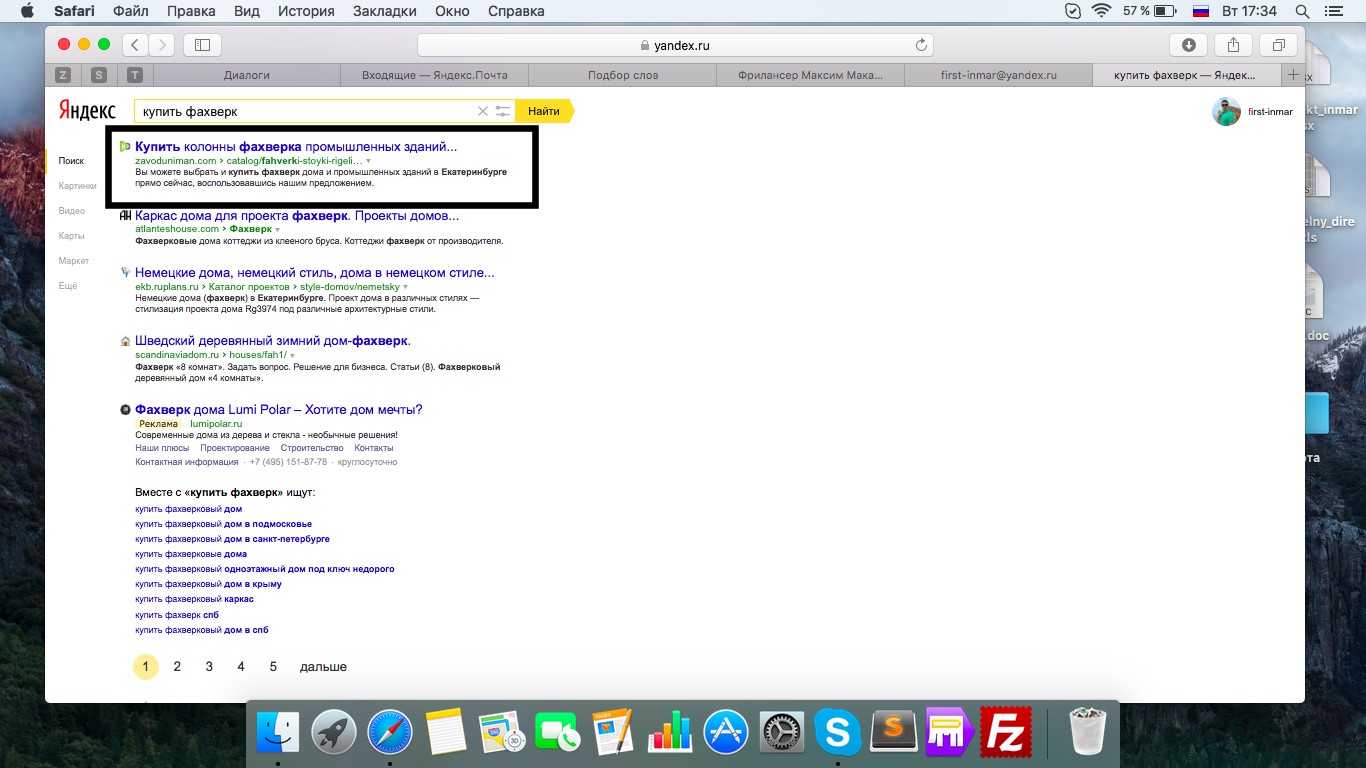The image size is (1366, 768).
Task: Open the pinned tab labeled Z
Action: pyautogui.click(x=63, y=75)
